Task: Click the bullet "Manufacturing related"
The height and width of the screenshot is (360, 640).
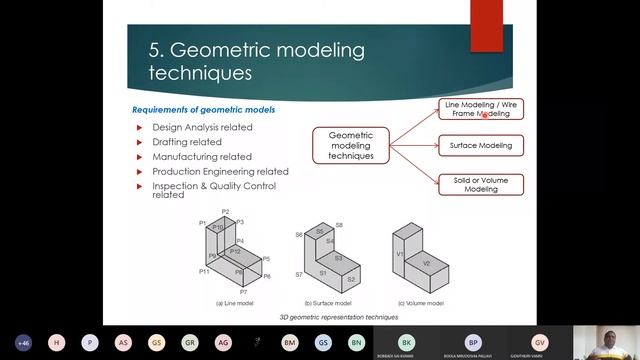Action: [202, 157]
